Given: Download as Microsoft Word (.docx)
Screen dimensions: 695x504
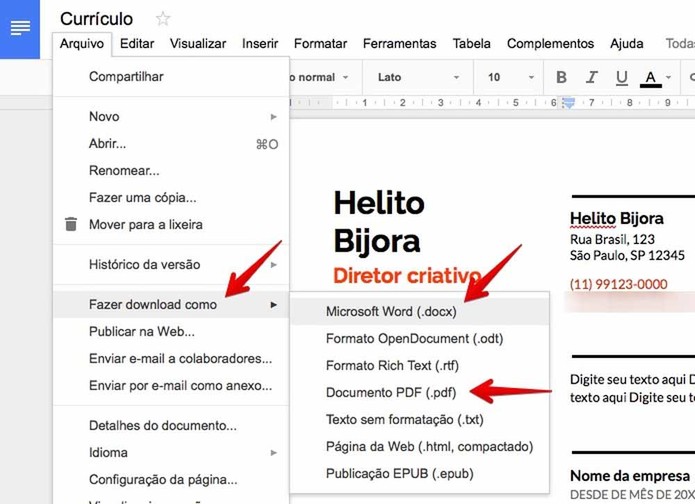Looking at the screenshot, I should pos(419,312).
